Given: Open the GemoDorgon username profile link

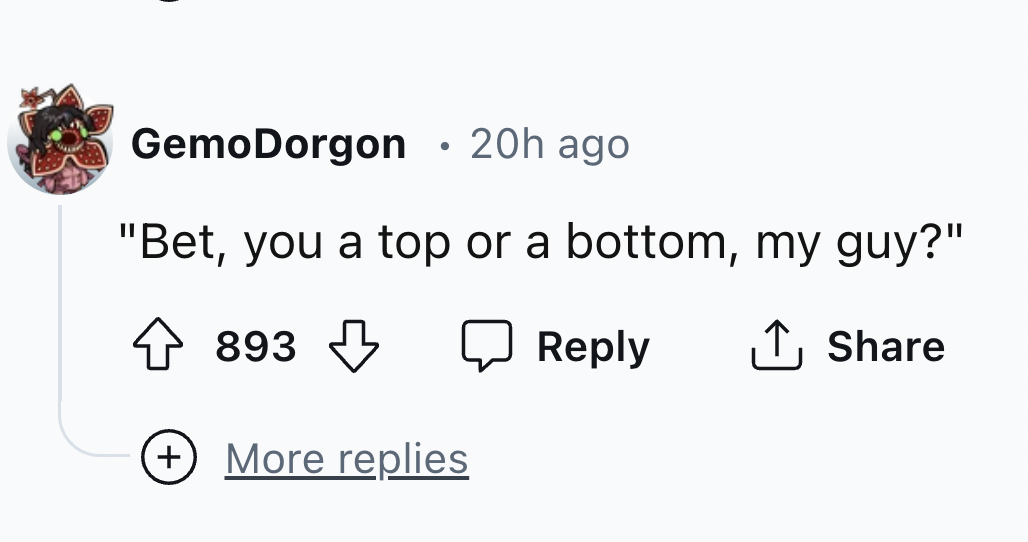Looking at the screenshot, I should [x=268, y=144].
